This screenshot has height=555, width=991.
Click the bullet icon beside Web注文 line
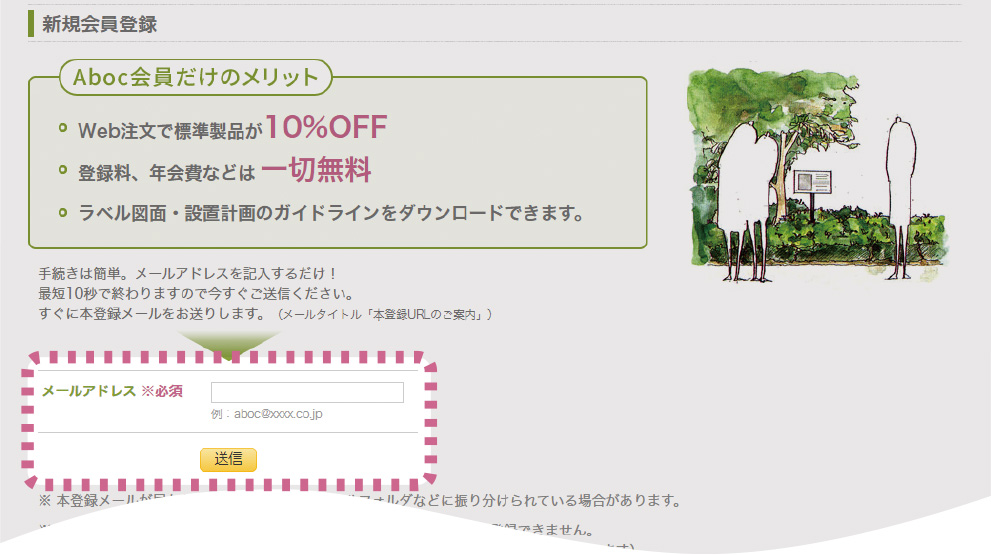click(63, 127)
